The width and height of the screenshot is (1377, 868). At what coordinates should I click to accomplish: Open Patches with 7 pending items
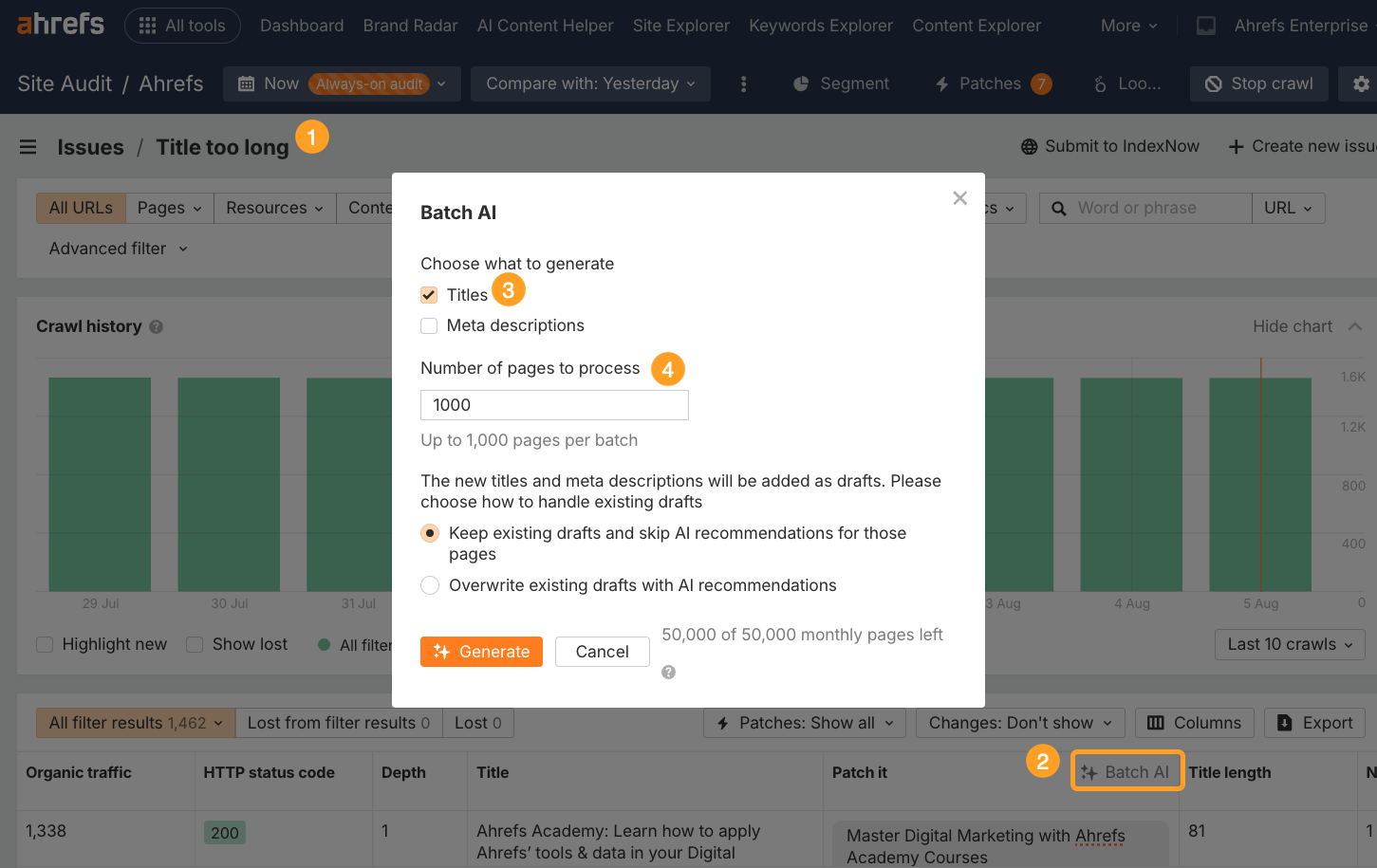click(991, 83)
